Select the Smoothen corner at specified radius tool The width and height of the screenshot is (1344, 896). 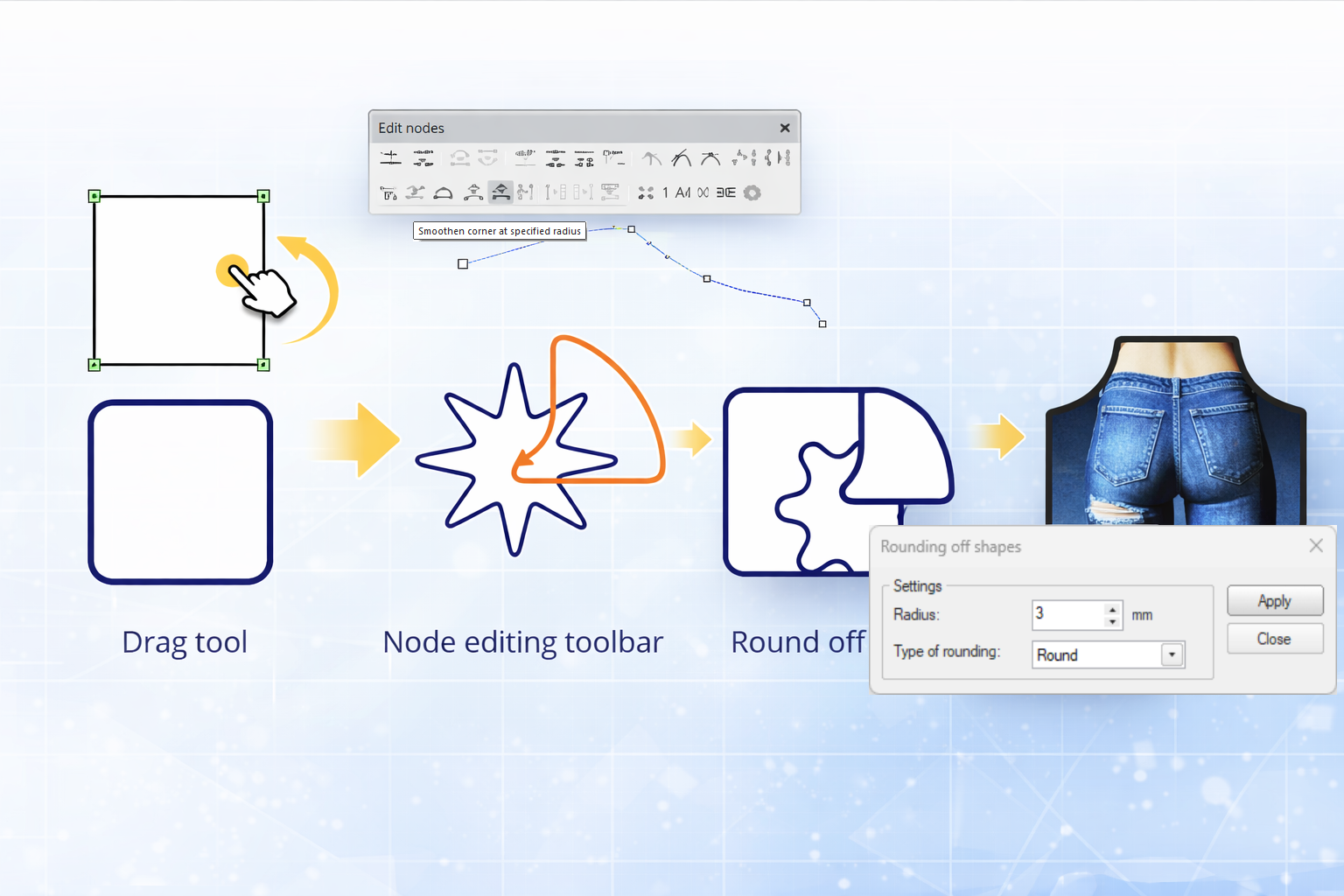point(500,192)
